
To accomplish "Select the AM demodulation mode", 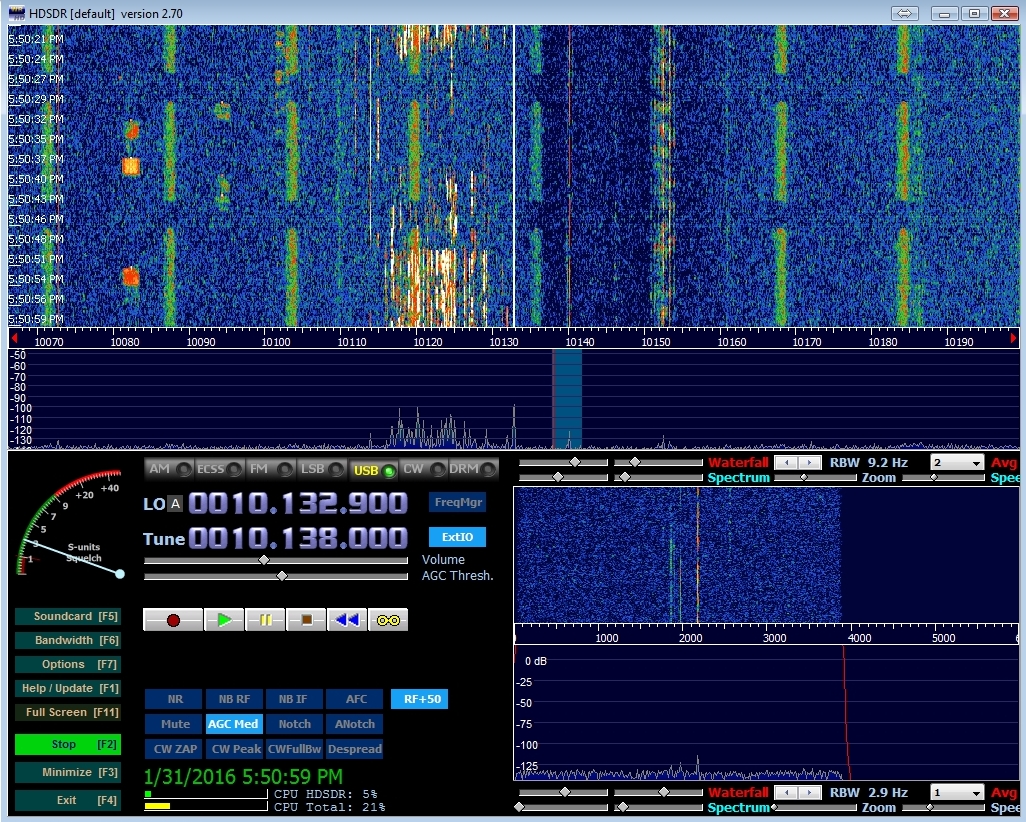I will pyautogui.click(x=169, y=469).
